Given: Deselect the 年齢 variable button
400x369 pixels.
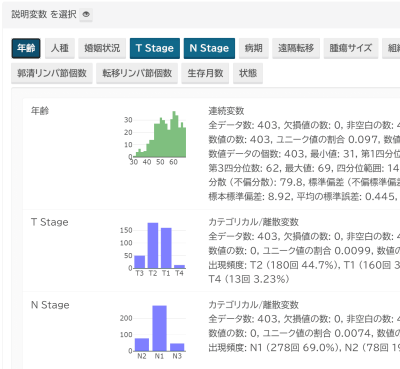Looking at the screenshot, I should tap(26, 48).
